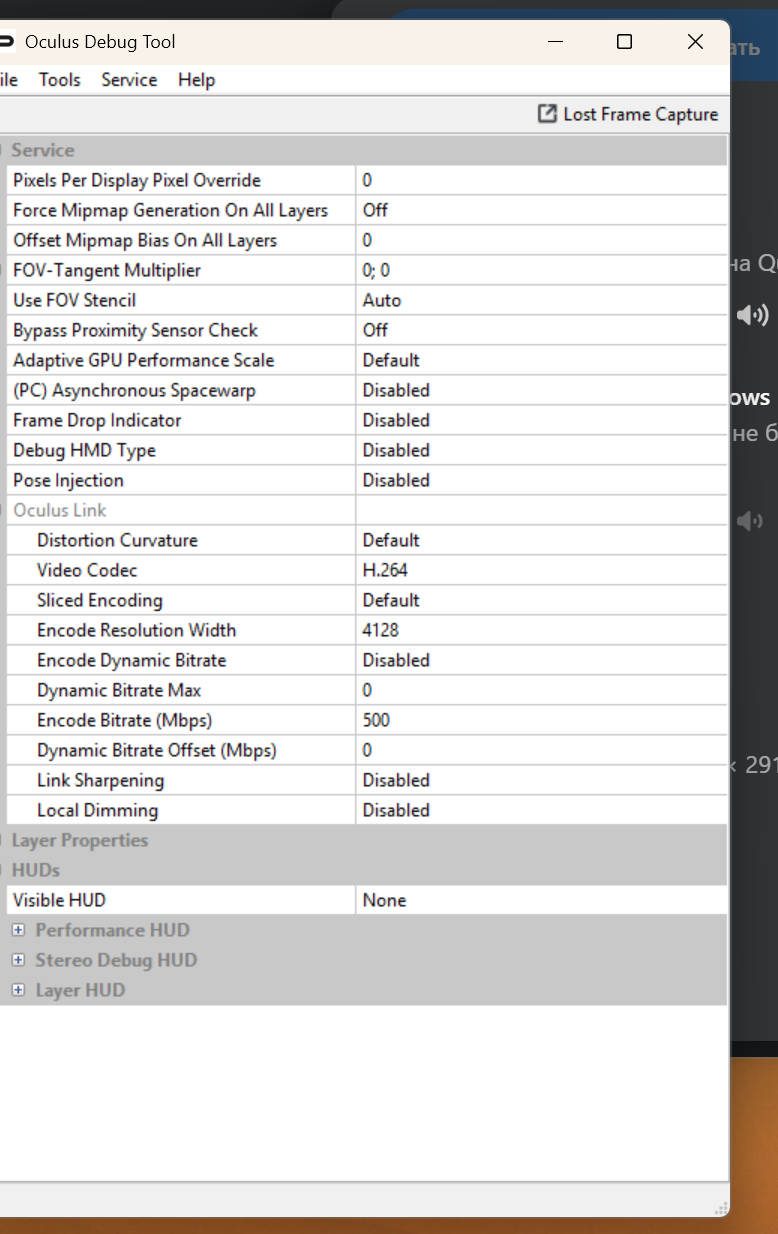778x1234 pixels.
Task: Open the Visible HUD value dropdown
Action: [541, 900]
